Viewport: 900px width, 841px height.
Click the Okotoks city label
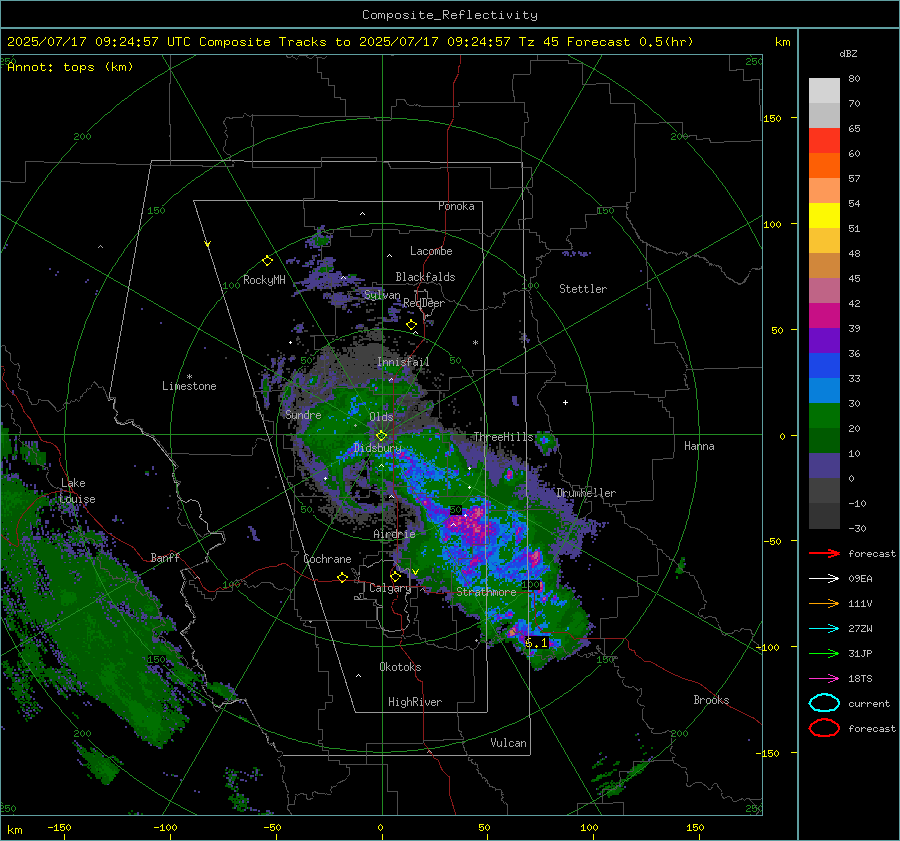click(x=400, y=667)
